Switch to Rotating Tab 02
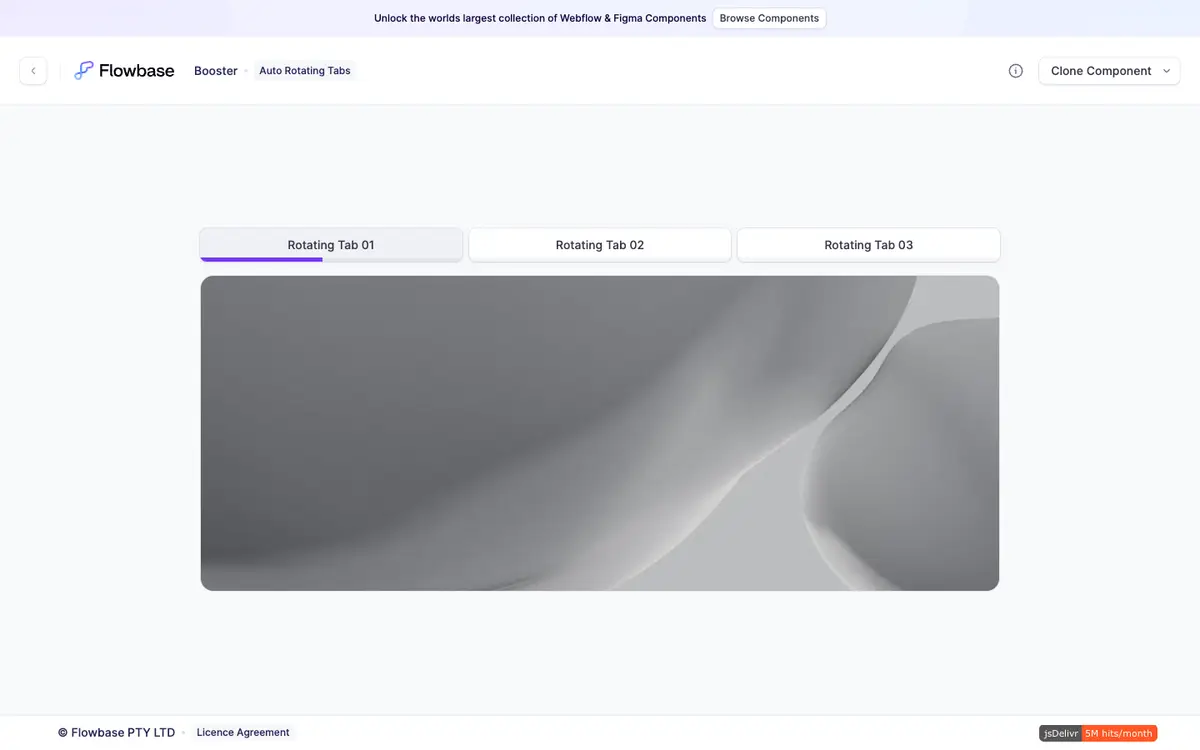Screen dimensions: 1200x750 coord(600,245)
